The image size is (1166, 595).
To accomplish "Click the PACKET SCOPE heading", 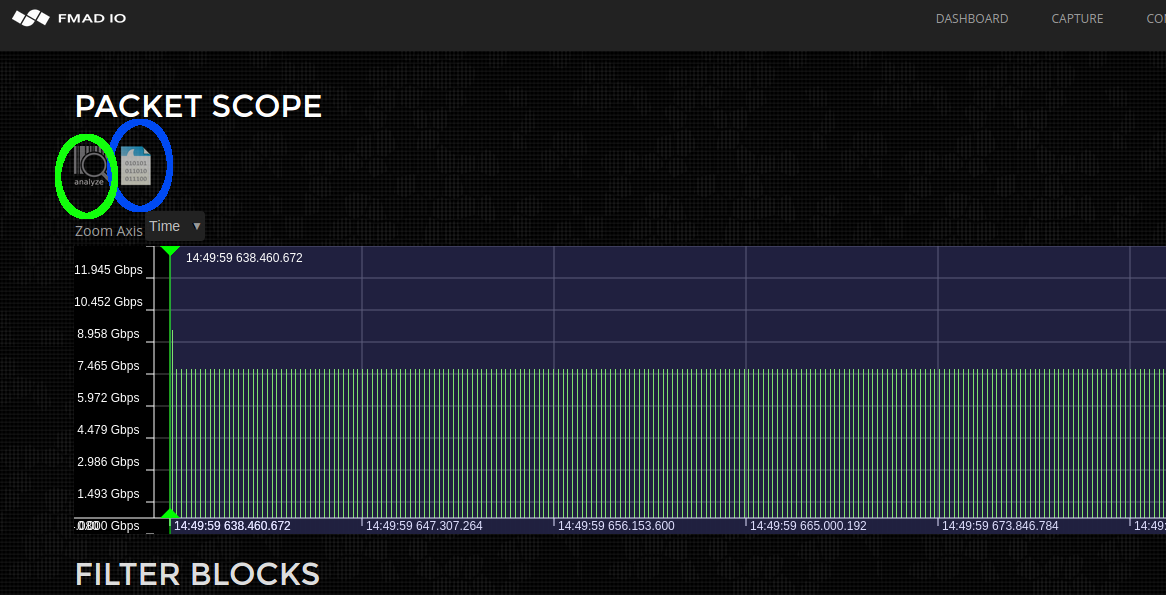I will point(197,106).
